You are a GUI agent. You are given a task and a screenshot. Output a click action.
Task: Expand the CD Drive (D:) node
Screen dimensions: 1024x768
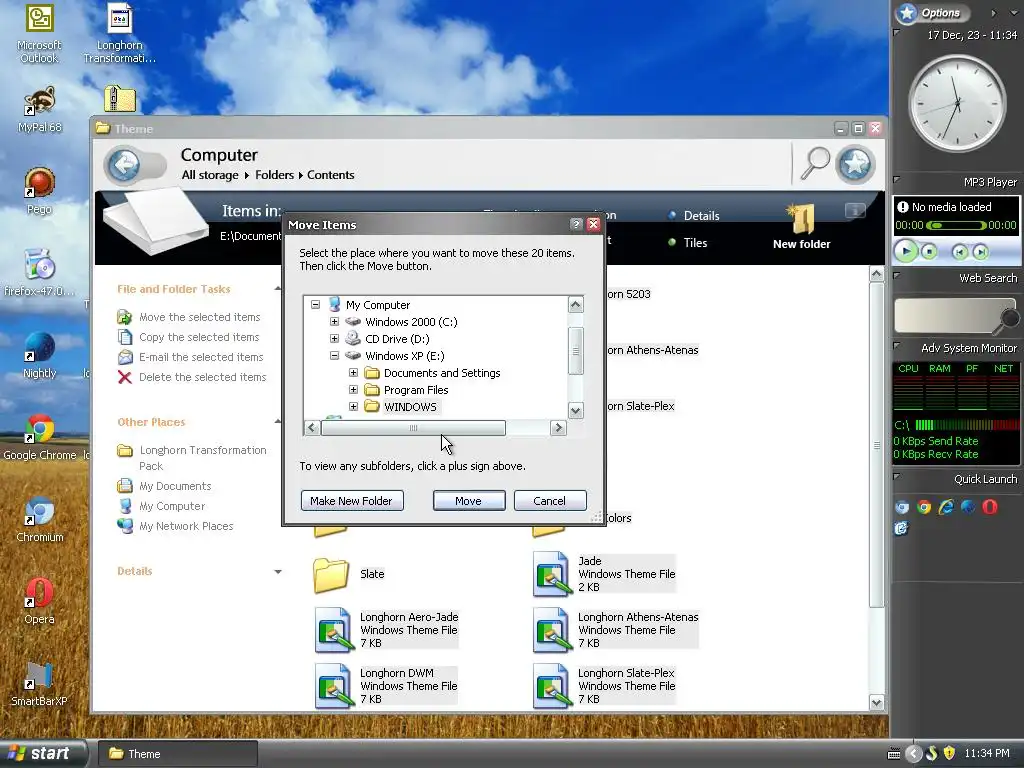(x=334, y=338)
